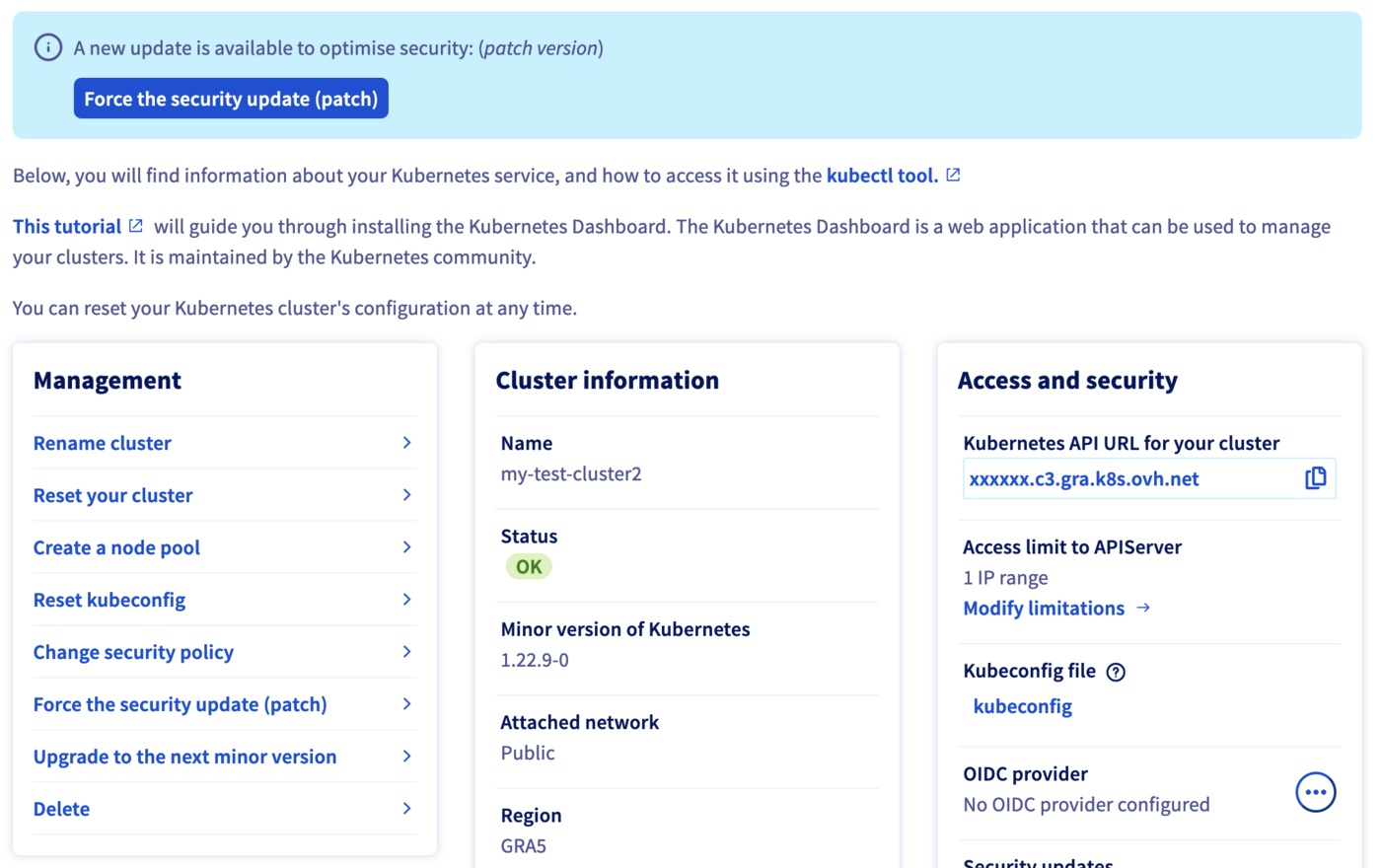Image resolution: width=1381 pixels, height=868 pixels.
Task: Open Modify limitations for APIServer access
Action: coord(1044,609)
